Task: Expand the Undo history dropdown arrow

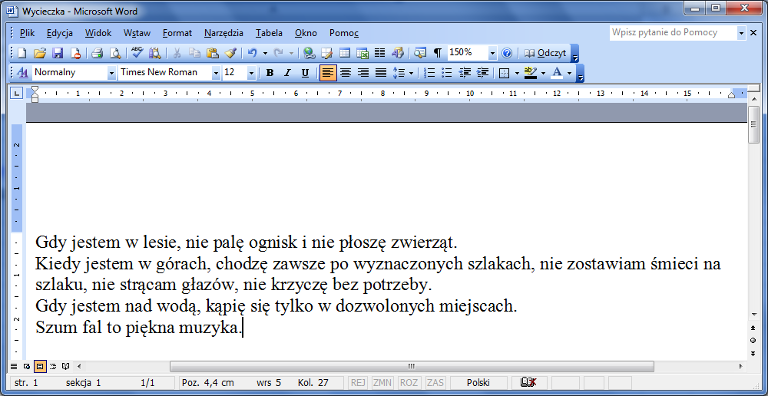Action: pos(265,53)
